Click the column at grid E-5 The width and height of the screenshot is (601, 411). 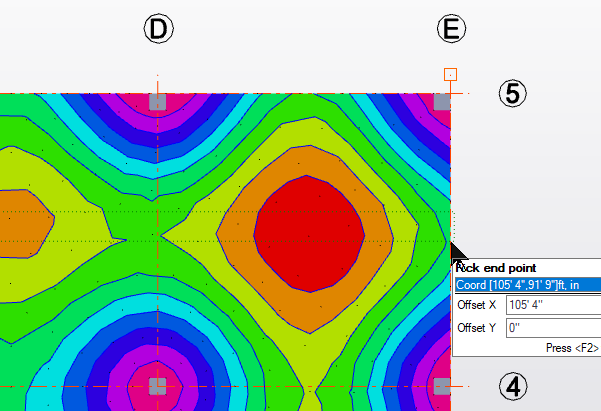click(442, 102)
